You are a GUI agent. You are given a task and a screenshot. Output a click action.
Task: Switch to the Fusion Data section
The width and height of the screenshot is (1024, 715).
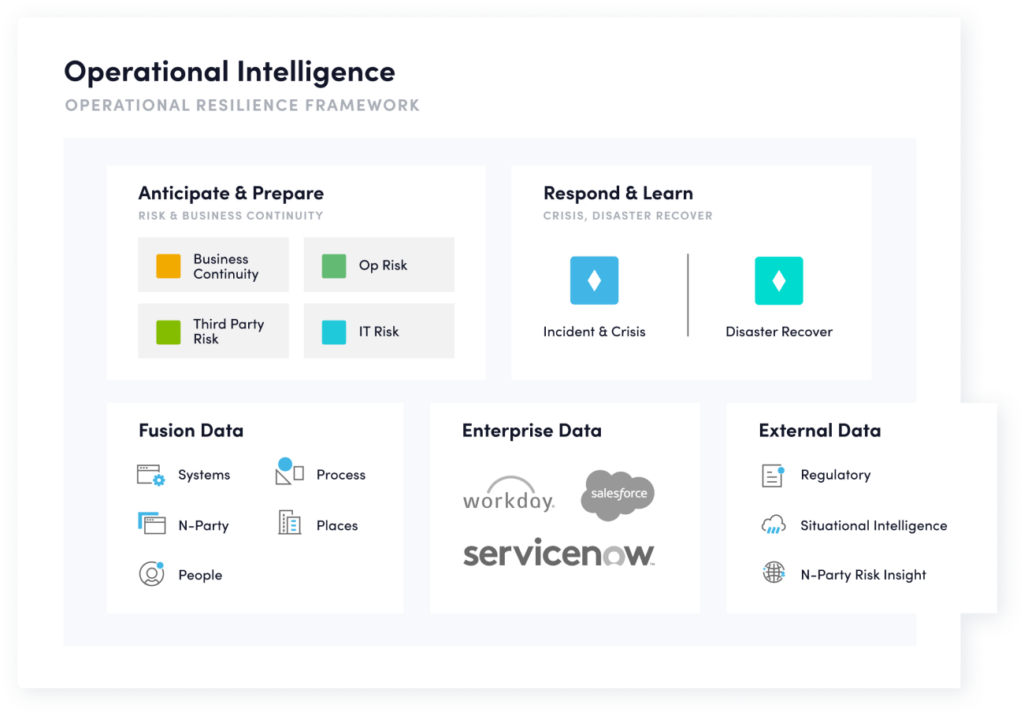pos(190,430)
